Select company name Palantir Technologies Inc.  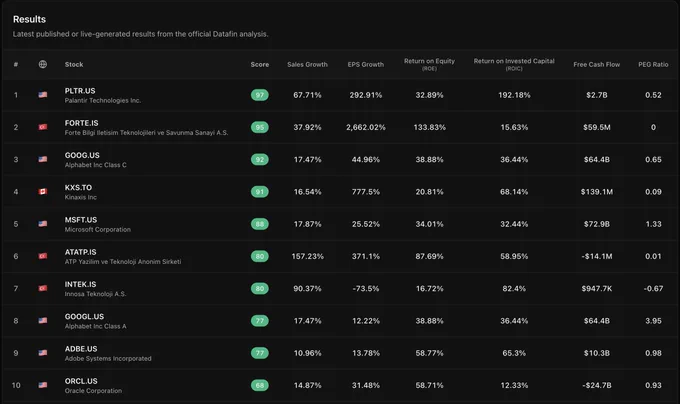coord(103,100)
